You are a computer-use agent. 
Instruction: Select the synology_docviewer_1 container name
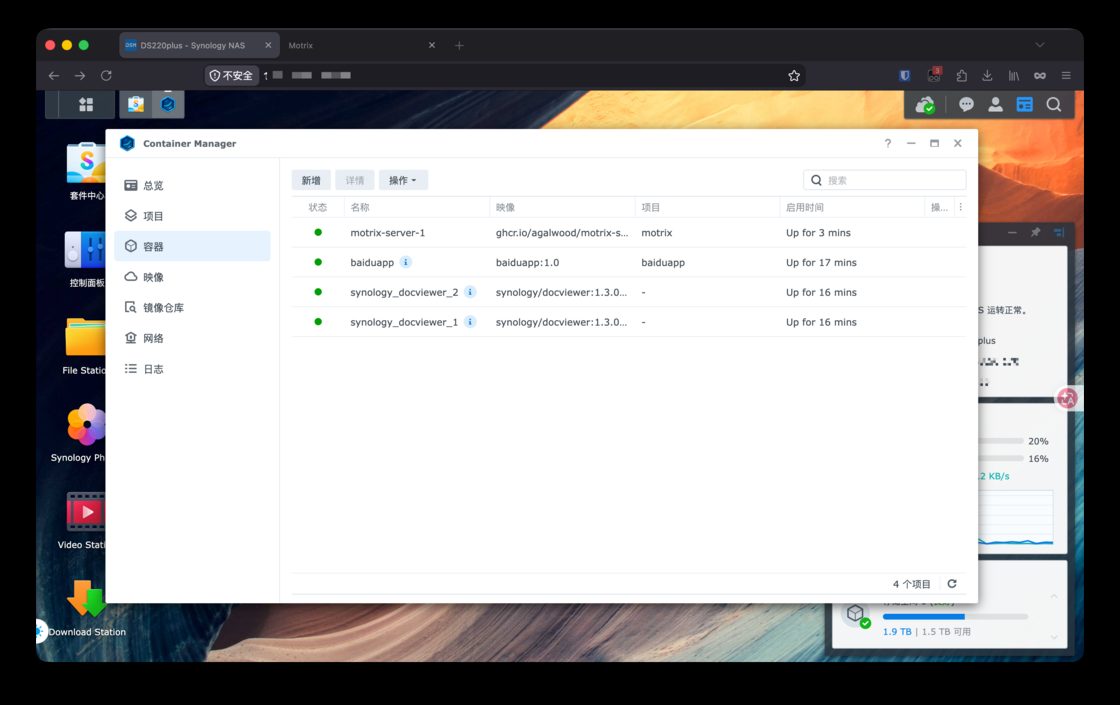pos(404,322)
